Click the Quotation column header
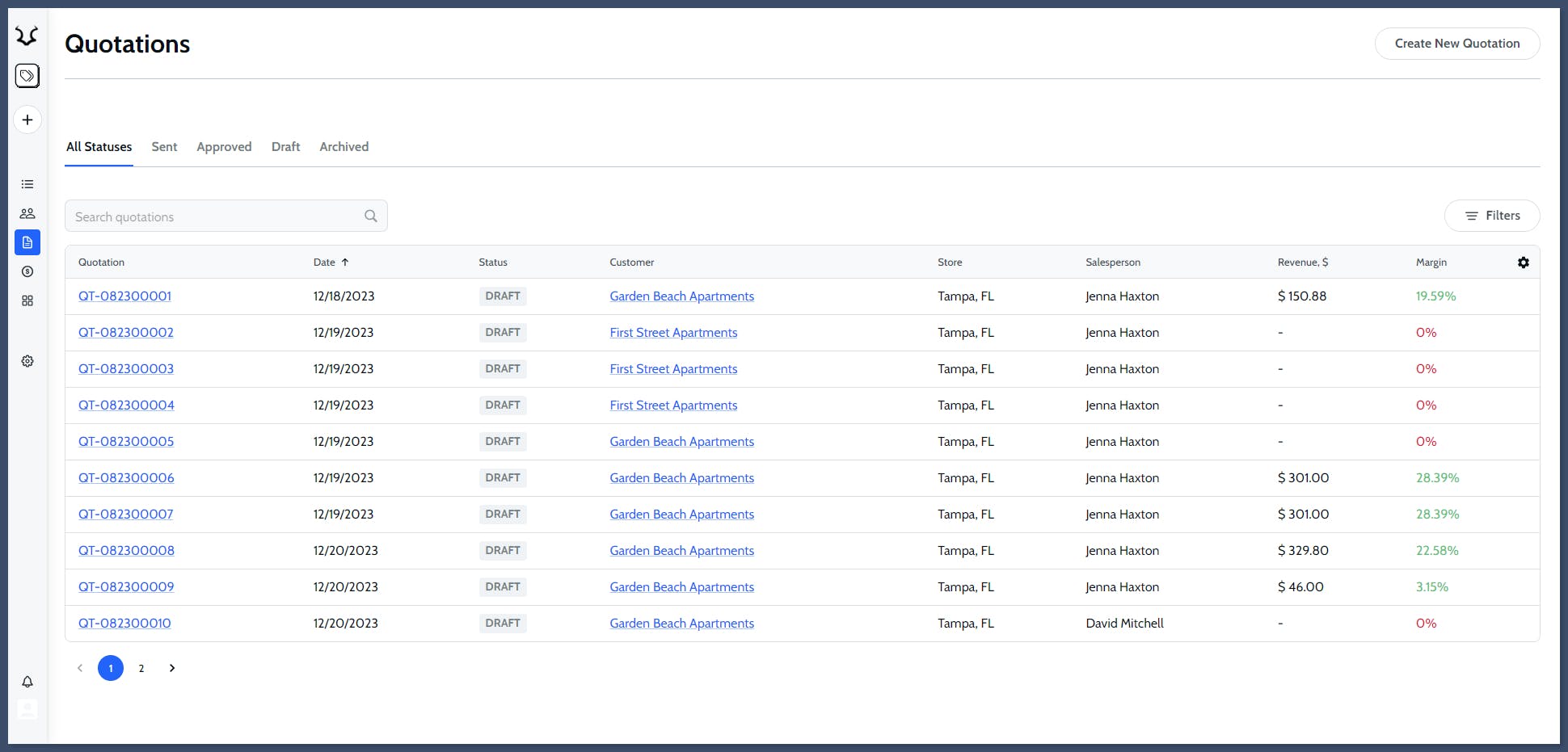 tap(101, 263)
